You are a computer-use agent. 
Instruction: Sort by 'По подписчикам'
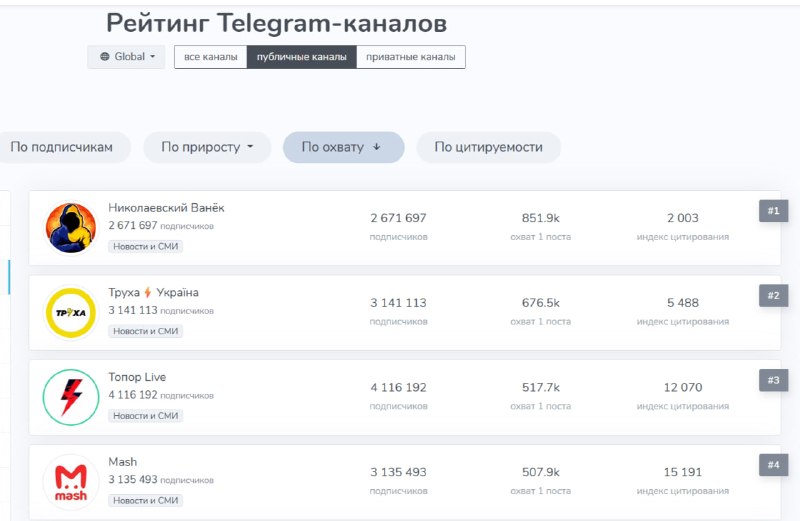pos(62,147)
